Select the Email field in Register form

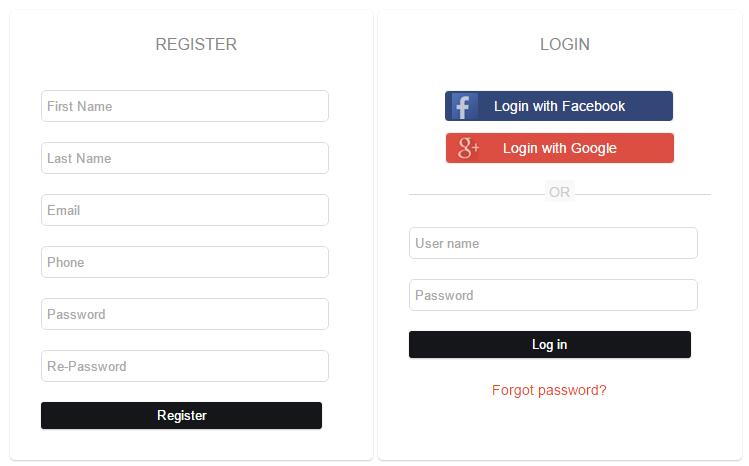pyautogui.click(x=185, y=210)
